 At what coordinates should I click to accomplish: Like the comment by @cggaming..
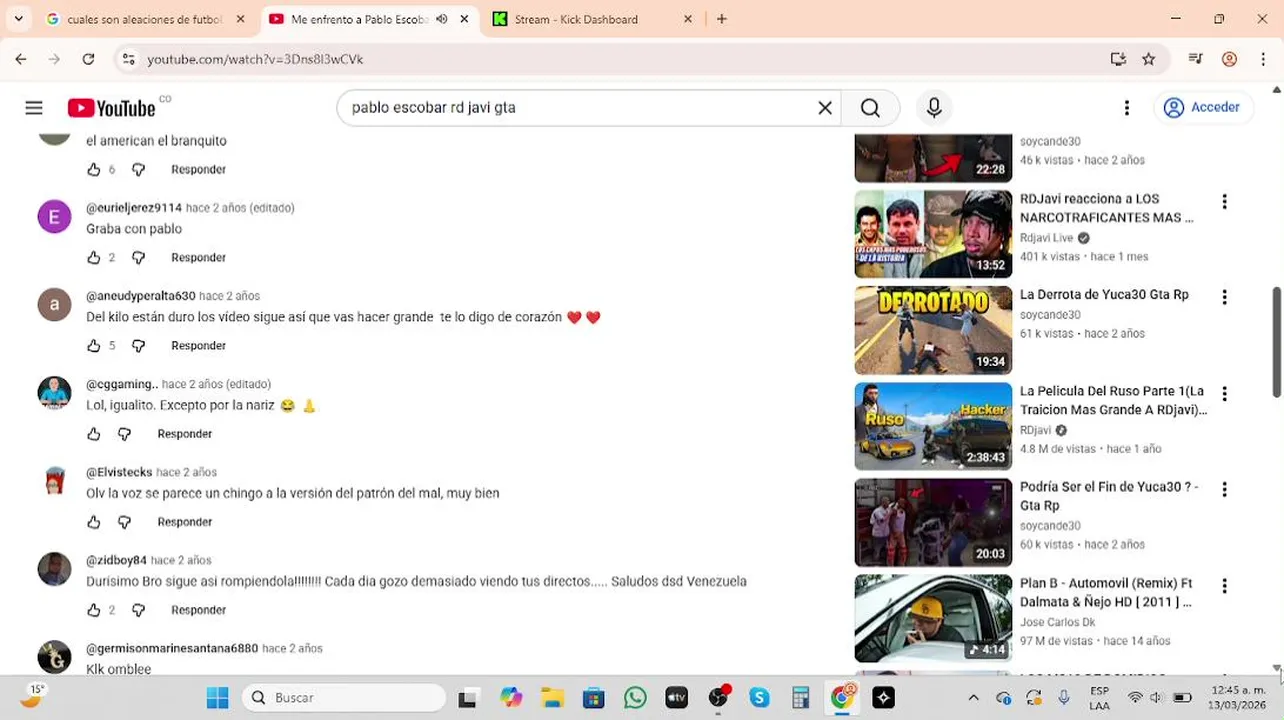[94, 434]
